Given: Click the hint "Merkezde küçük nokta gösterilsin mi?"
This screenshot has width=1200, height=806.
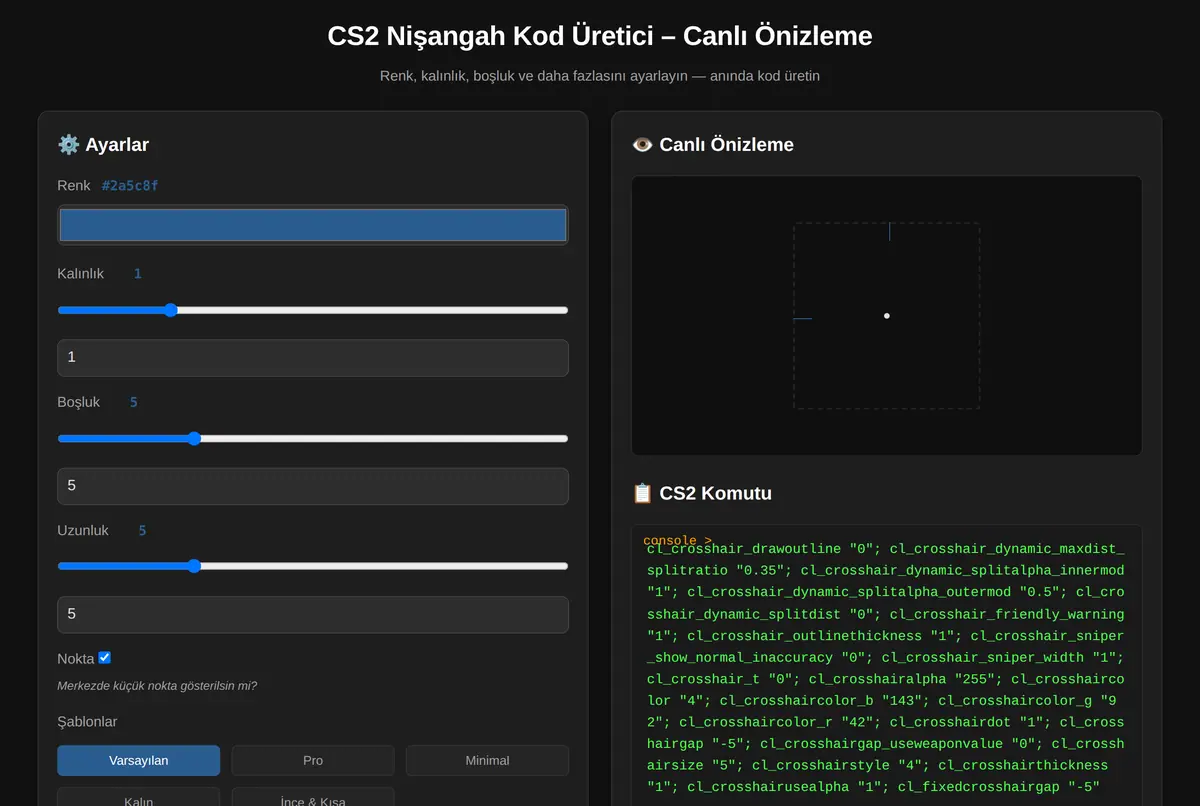Looking at the screenshot, I should (x=157, y=686).
